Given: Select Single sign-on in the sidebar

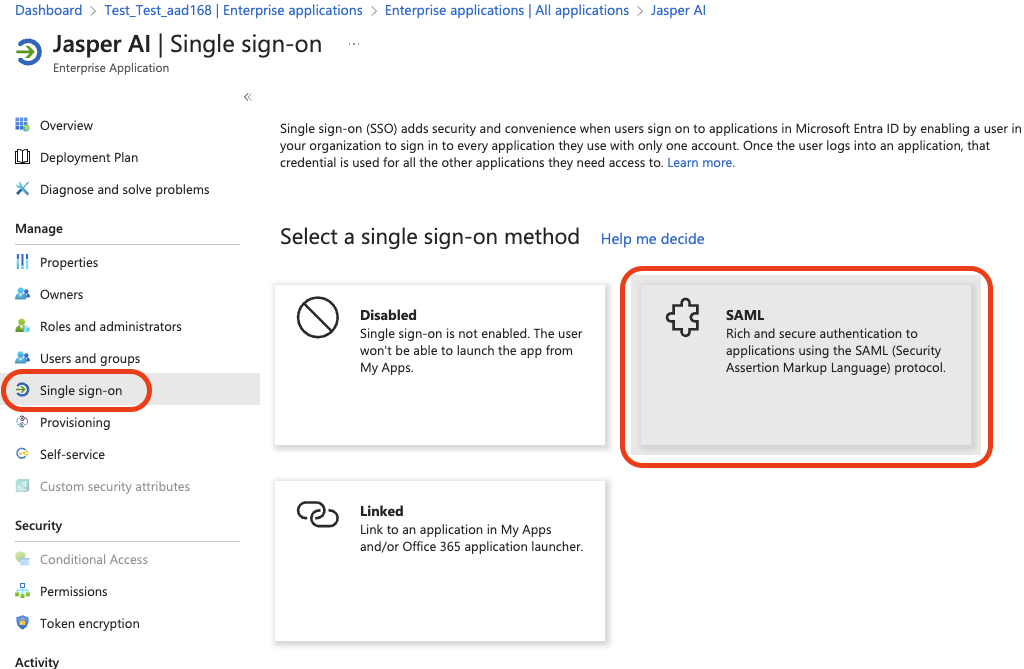Looking at the screenshot, I should (81, 390).
